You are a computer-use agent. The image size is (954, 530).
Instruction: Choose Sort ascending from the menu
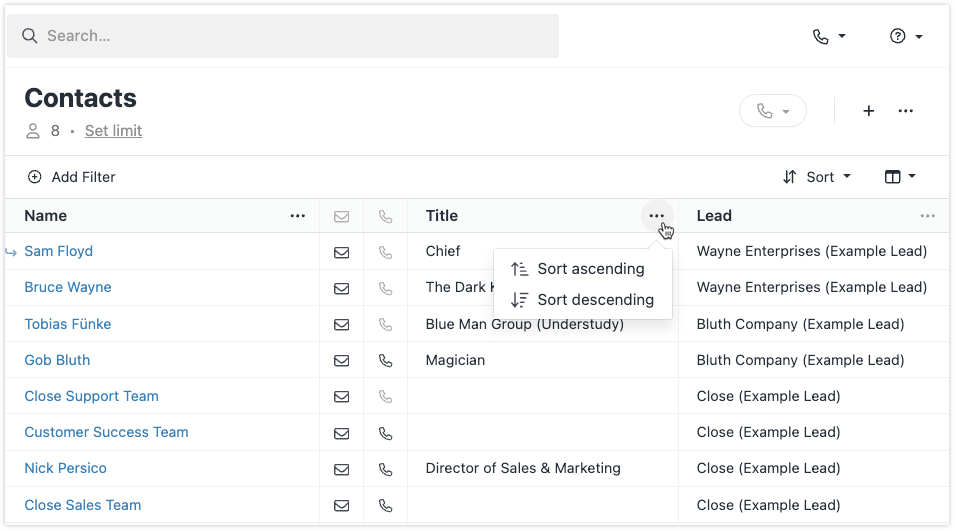(x=590, y=269)
